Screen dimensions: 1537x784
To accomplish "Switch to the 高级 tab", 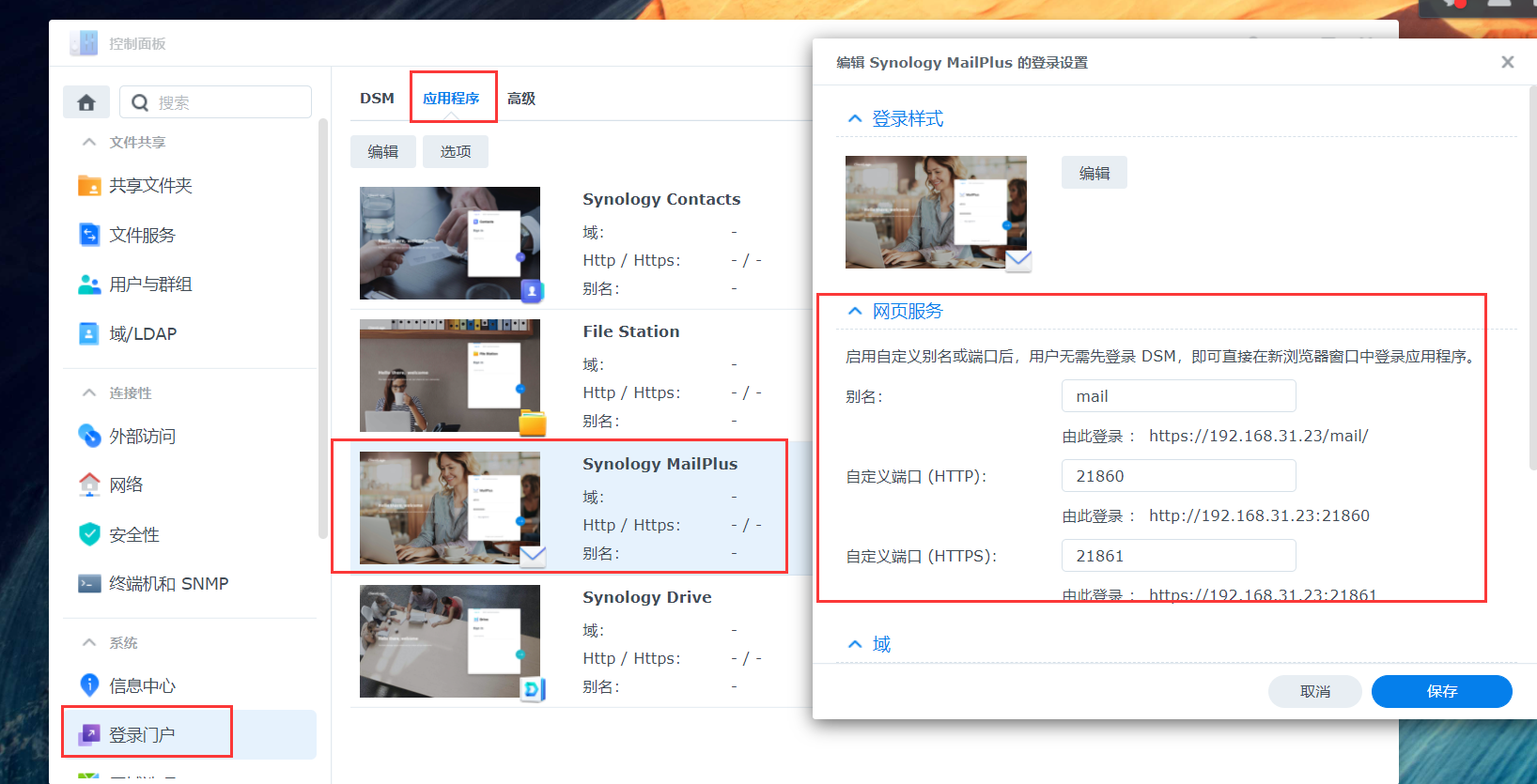I will click(x=521, y=98).
